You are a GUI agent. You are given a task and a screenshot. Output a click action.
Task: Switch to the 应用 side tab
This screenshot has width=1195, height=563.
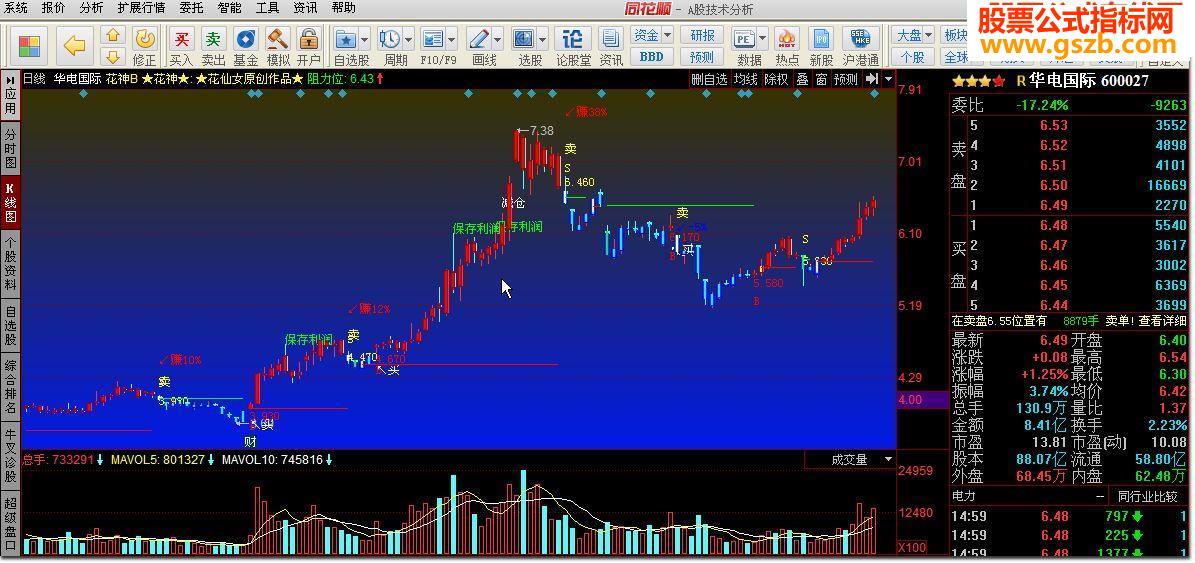click(x=11, y=95)
